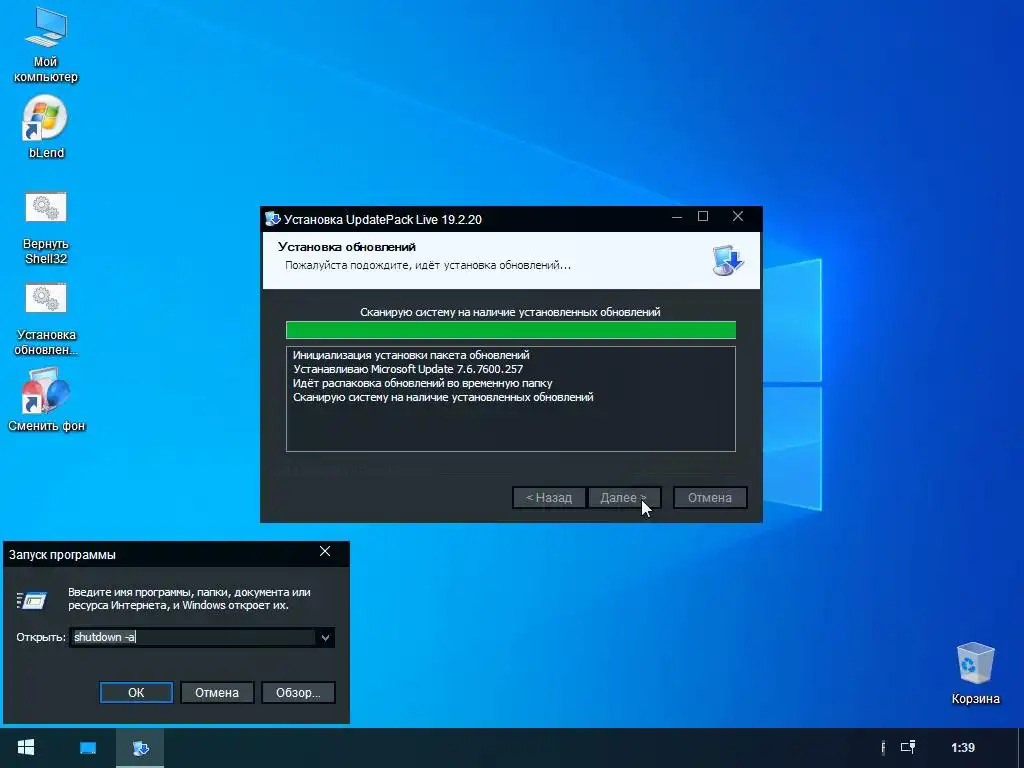1024x768 pixels.
Task: Click the Run dialog program icon
Action: [x=32, y=599]
